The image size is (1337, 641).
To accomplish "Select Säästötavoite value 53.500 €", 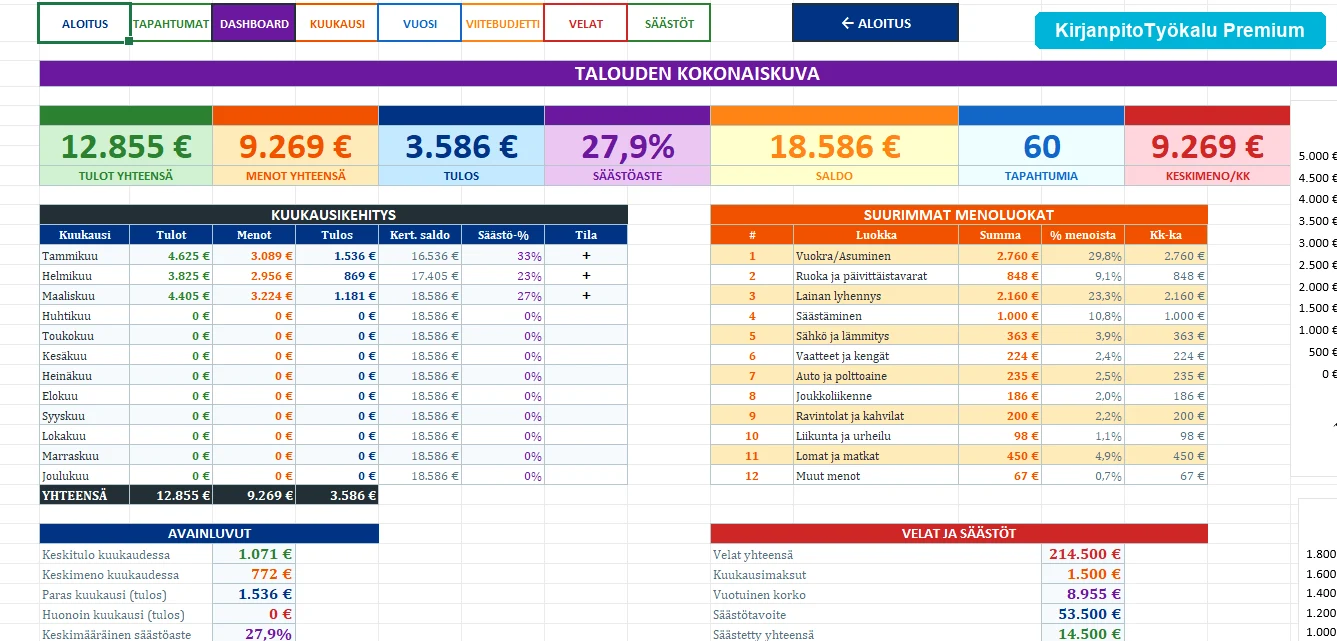I will (x=1083, y=613).
